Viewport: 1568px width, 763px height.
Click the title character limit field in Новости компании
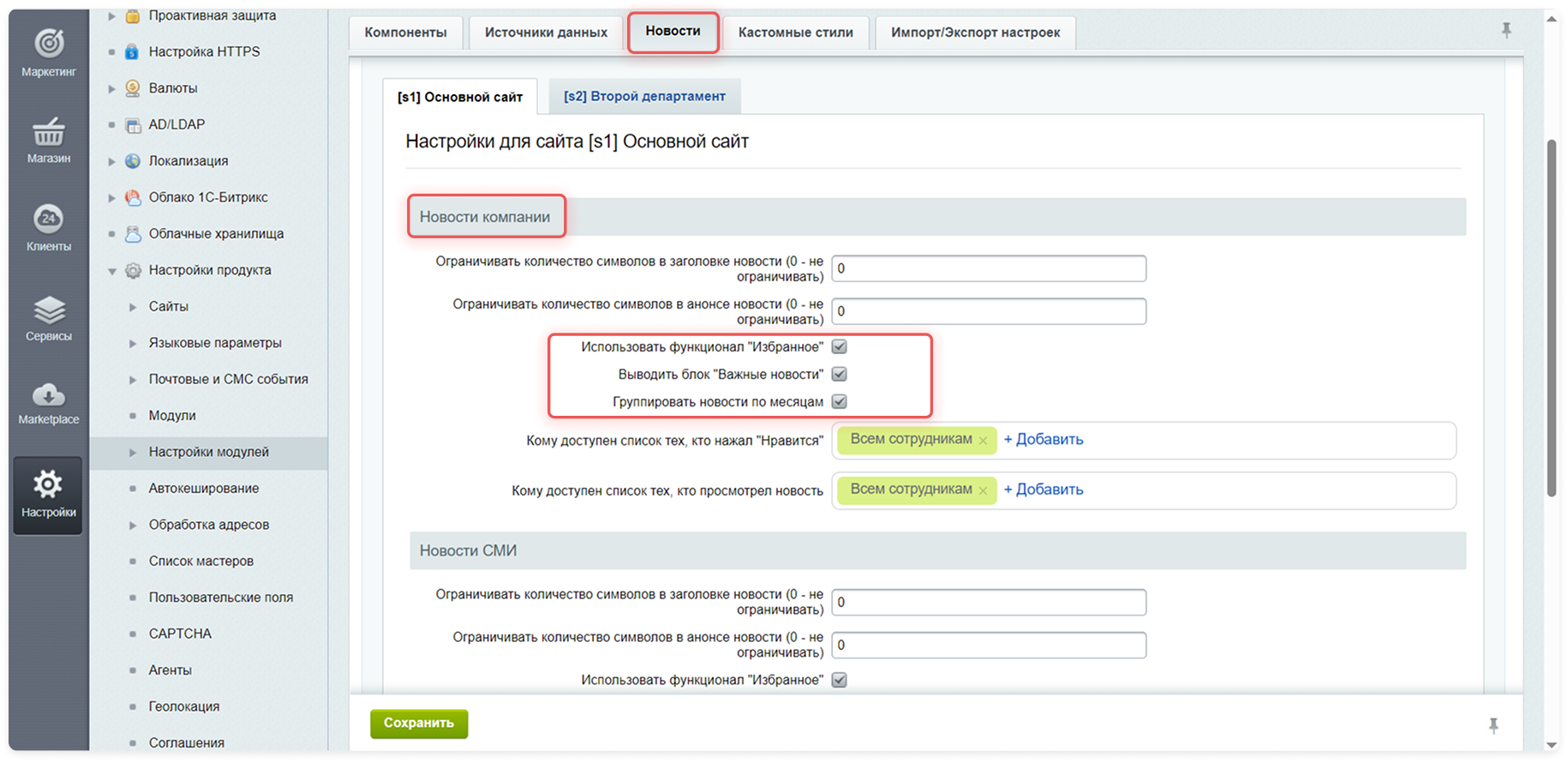point(988,268)
